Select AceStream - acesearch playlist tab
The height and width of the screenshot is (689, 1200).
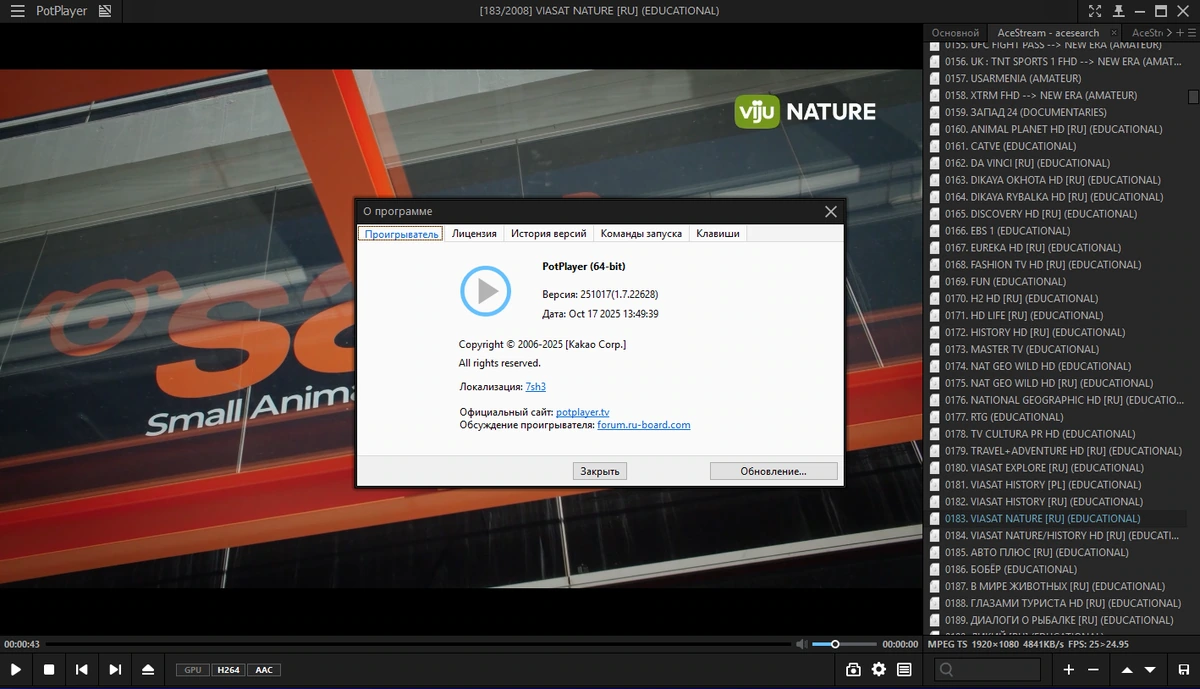pyautogui.click(x=1048, y=33)
